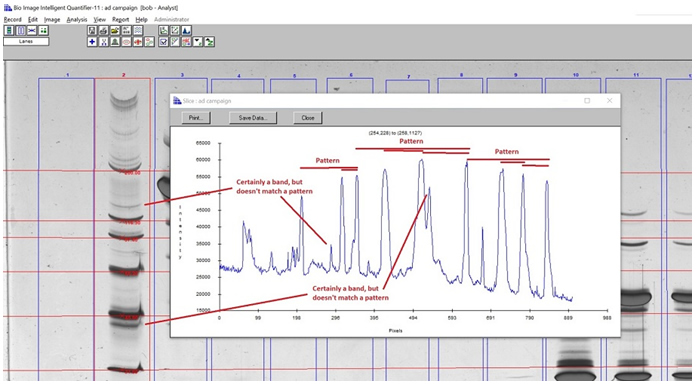
Task: Click the Pixels axis label
Action: click(x=395, y=331)
